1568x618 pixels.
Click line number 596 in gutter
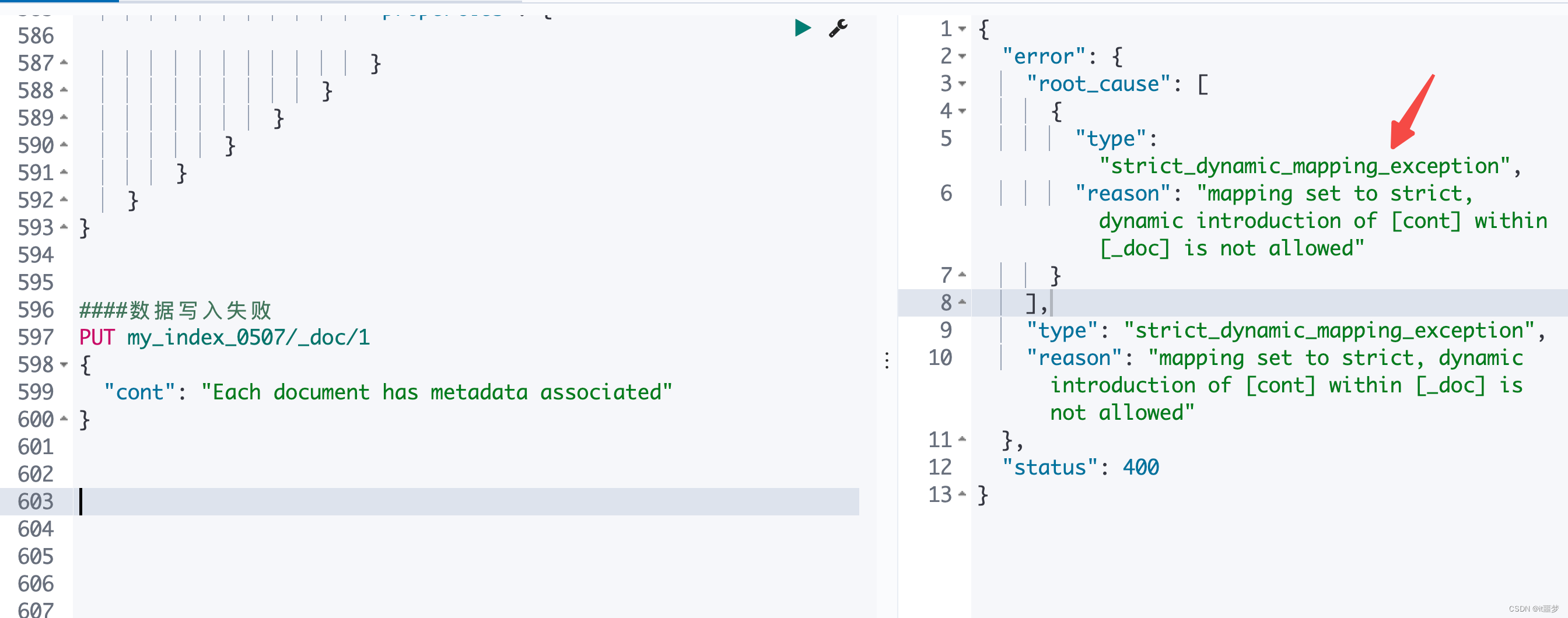click(36, 310)
